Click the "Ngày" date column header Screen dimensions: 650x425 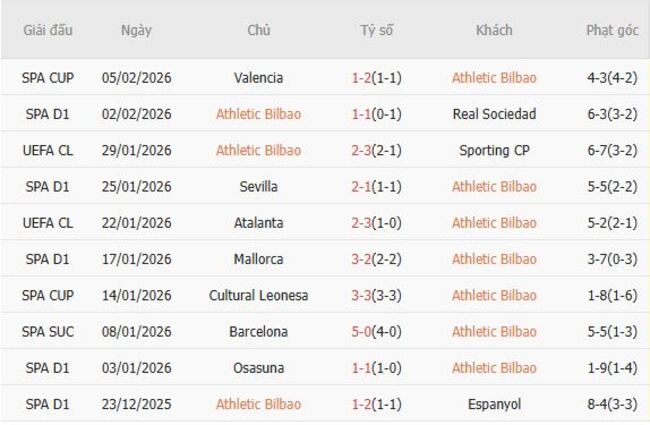[x=136, y=30]
